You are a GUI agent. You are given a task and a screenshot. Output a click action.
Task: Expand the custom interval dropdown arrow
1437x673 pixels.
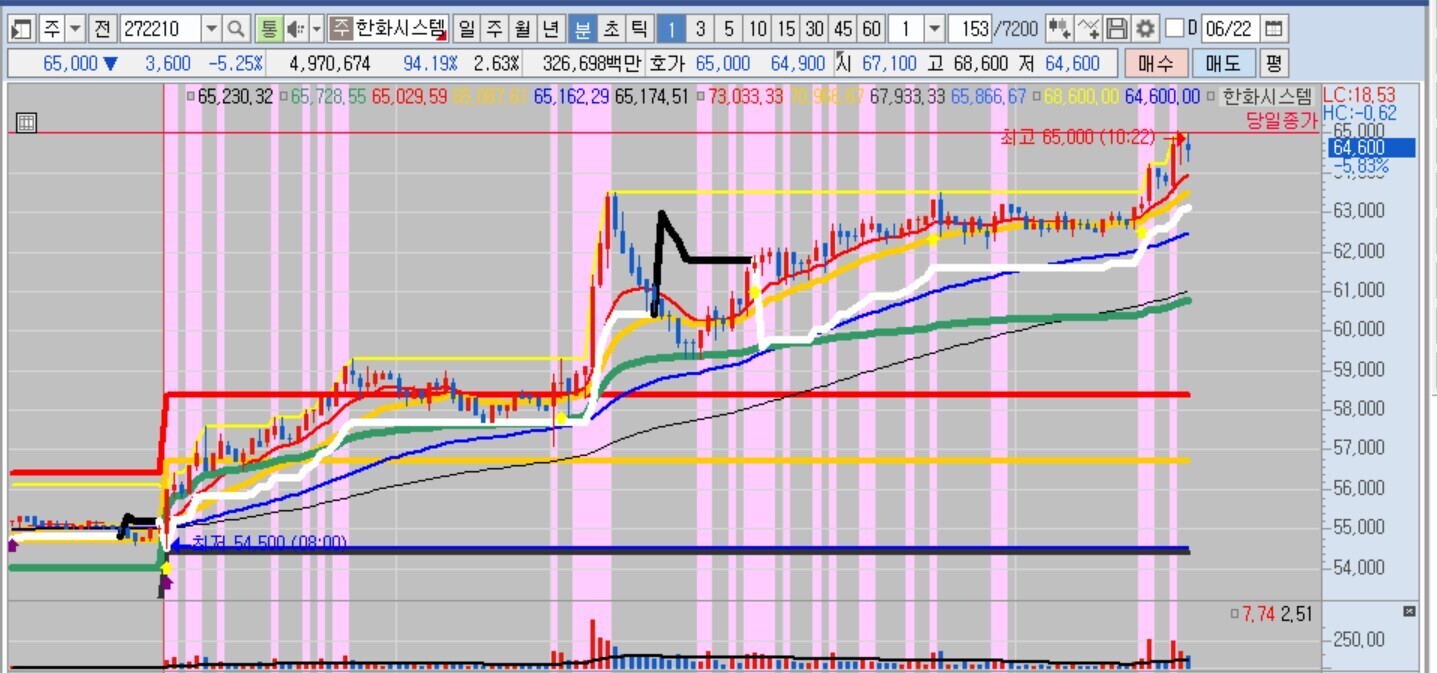pyautogui.click(x=934, y=28)
